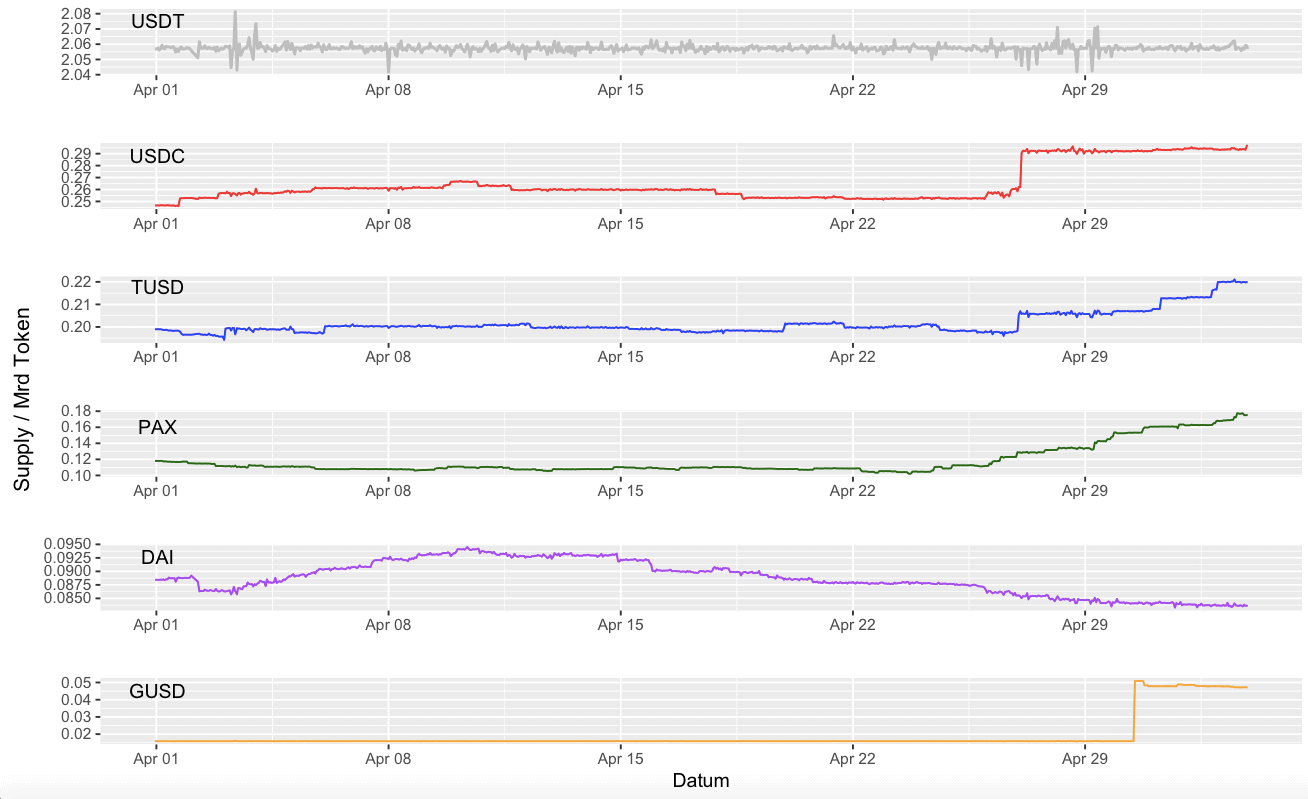The height and width of the screenshot is (799, 1308).
Task: Click "Apr 22" under the USDT chart
Action: tap(852, 89)
